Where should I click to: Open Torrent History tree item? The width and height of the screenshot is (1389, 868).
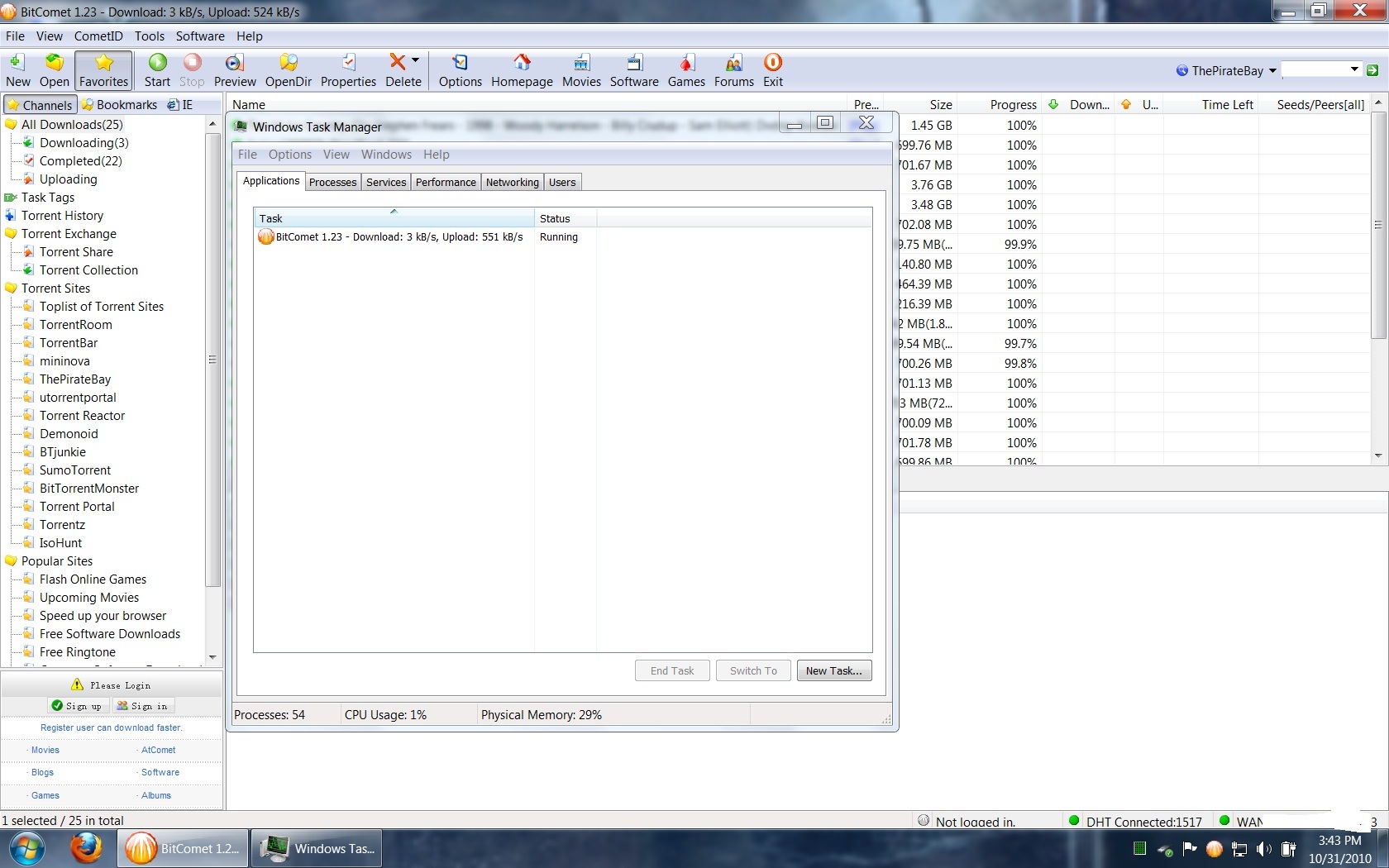click(62, 216)
